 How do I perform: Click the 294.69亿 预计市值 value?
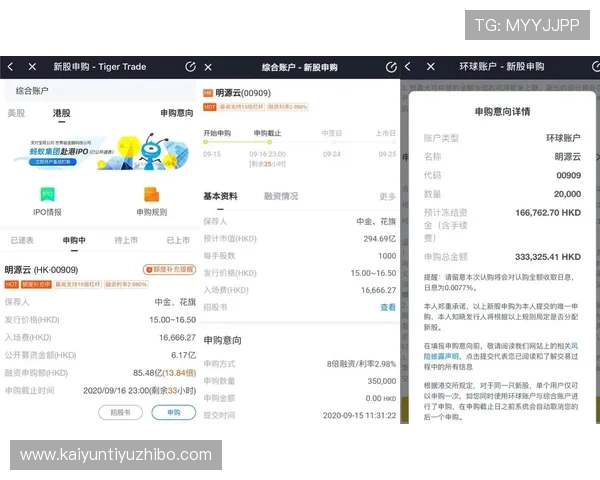380,239
